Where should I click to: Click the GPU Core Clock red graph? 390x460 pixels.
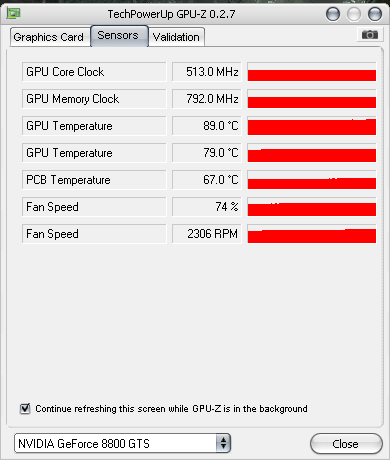coord(312,72)
